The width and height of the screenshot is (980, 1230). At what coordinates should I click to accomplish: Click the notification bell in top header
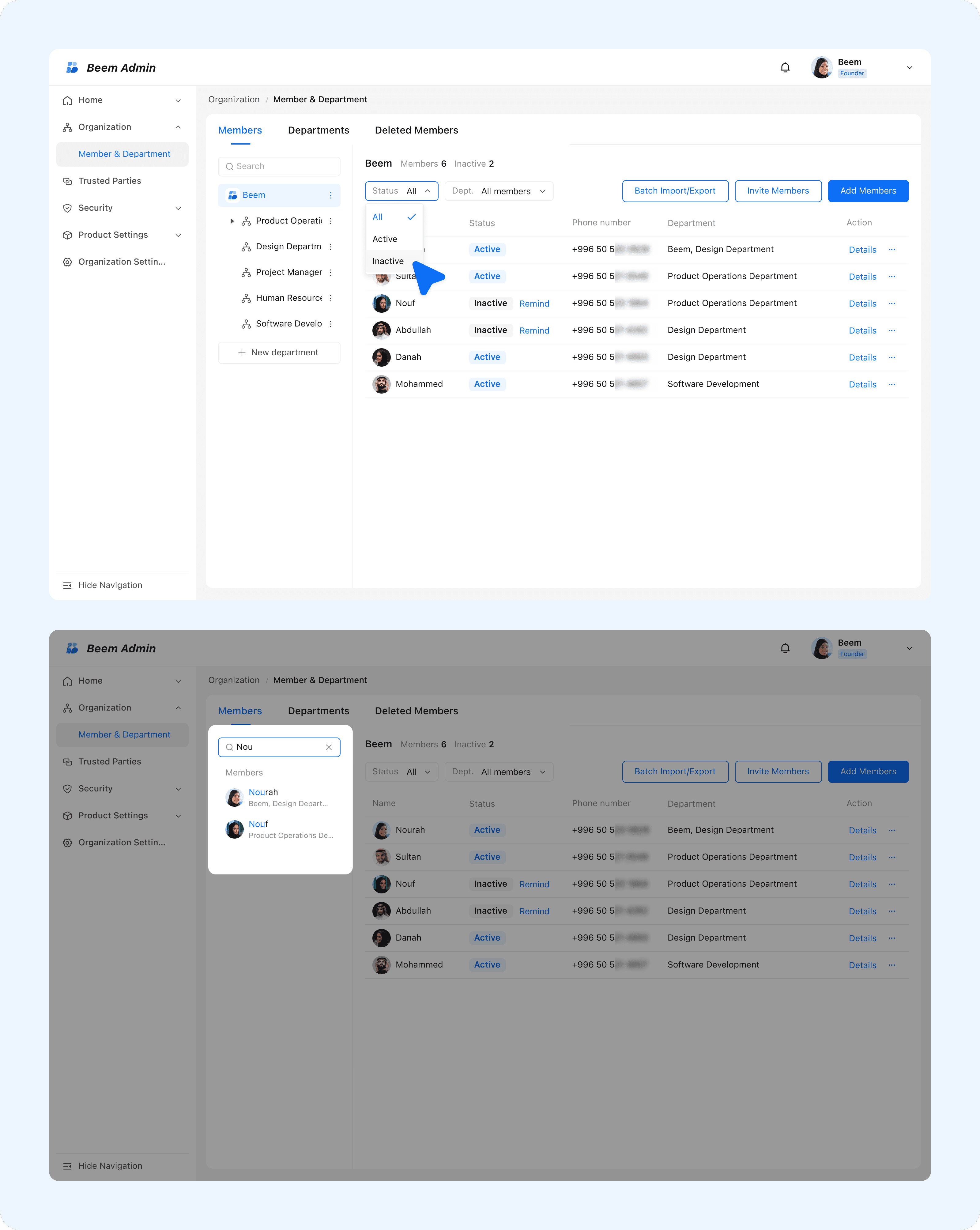(x=785, y=68)
